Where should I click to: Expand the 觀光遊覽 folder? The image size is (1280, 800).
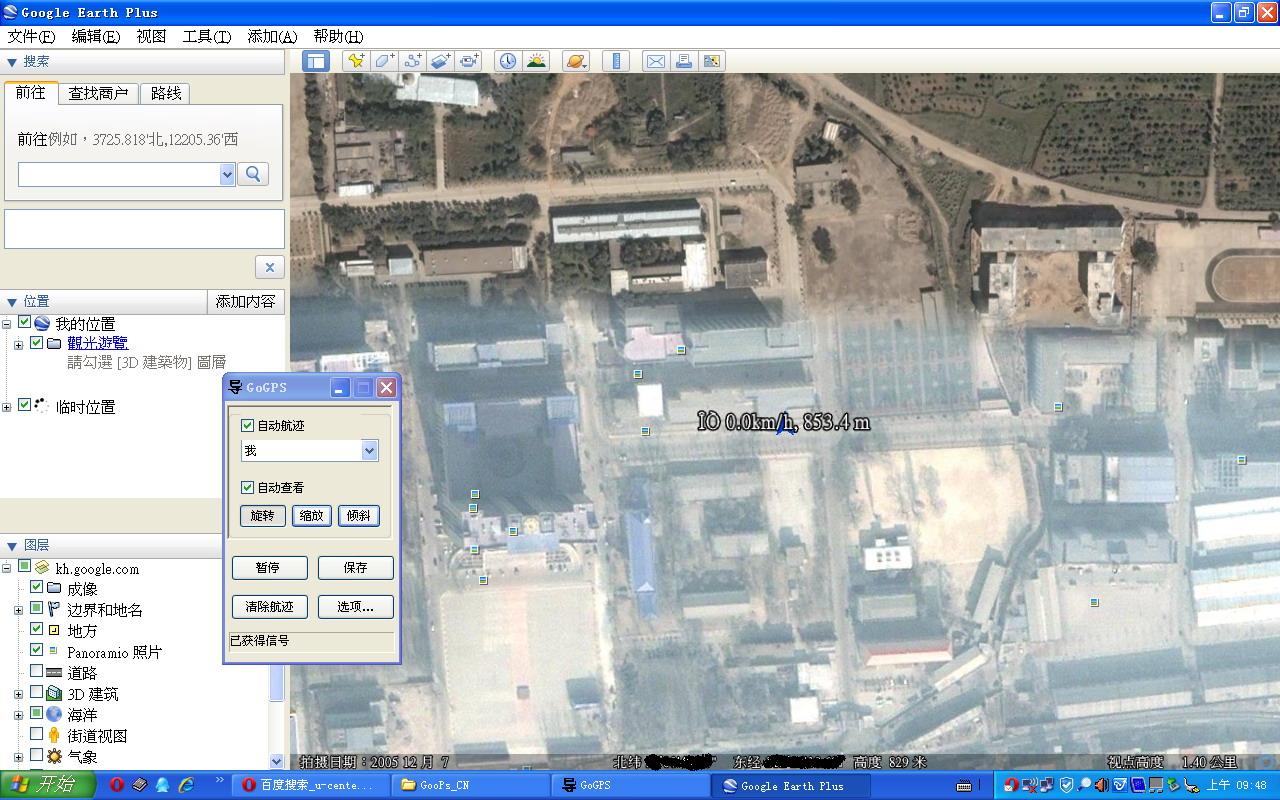pyautogui.click(x=18, y=344)
